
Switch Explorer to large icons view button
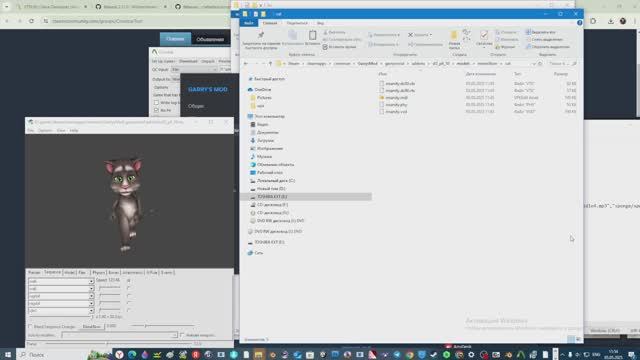[x=578, y=340]
